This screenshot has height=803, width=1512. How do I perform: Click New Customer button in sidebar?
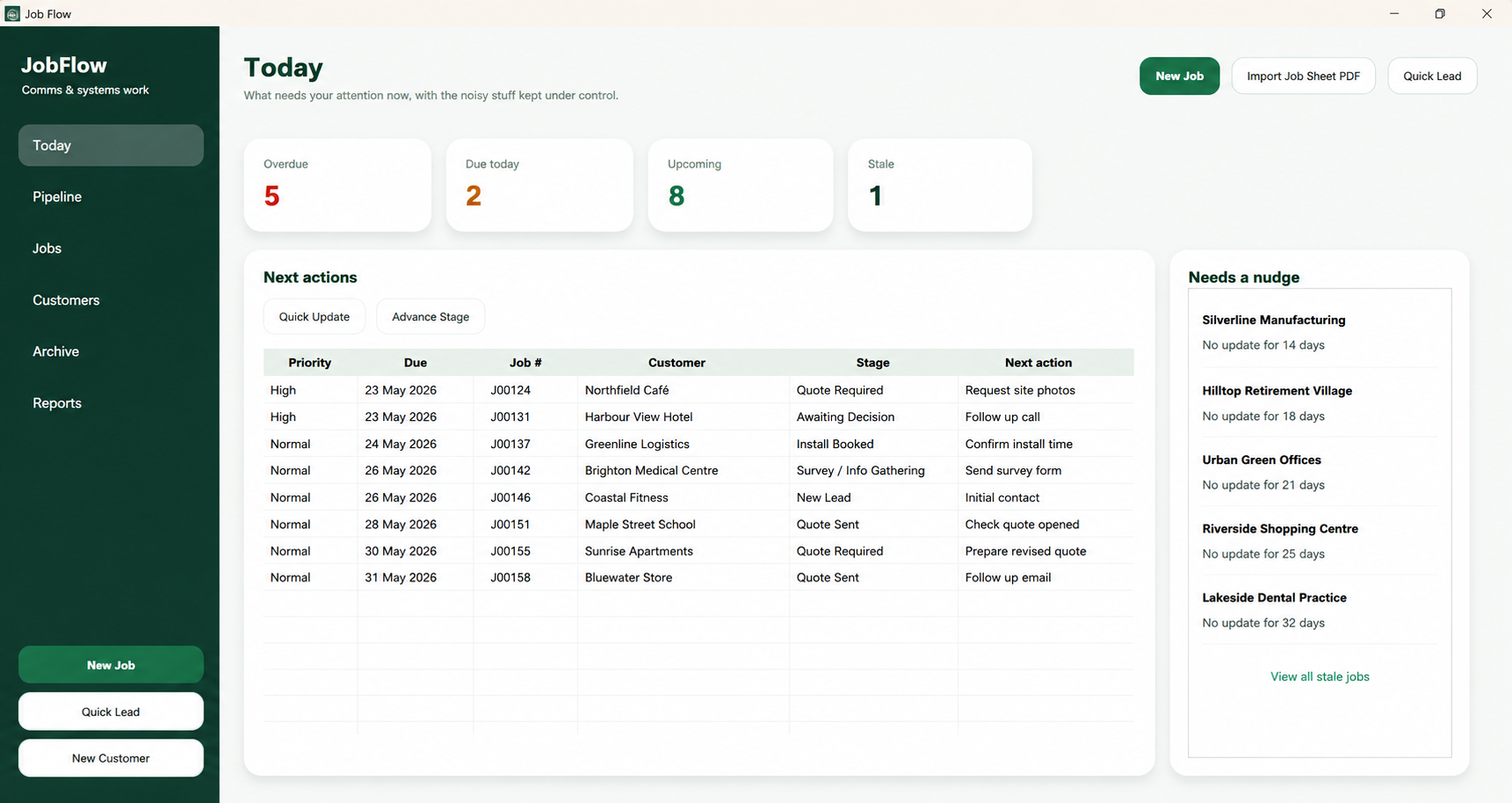tap(111, 758)
